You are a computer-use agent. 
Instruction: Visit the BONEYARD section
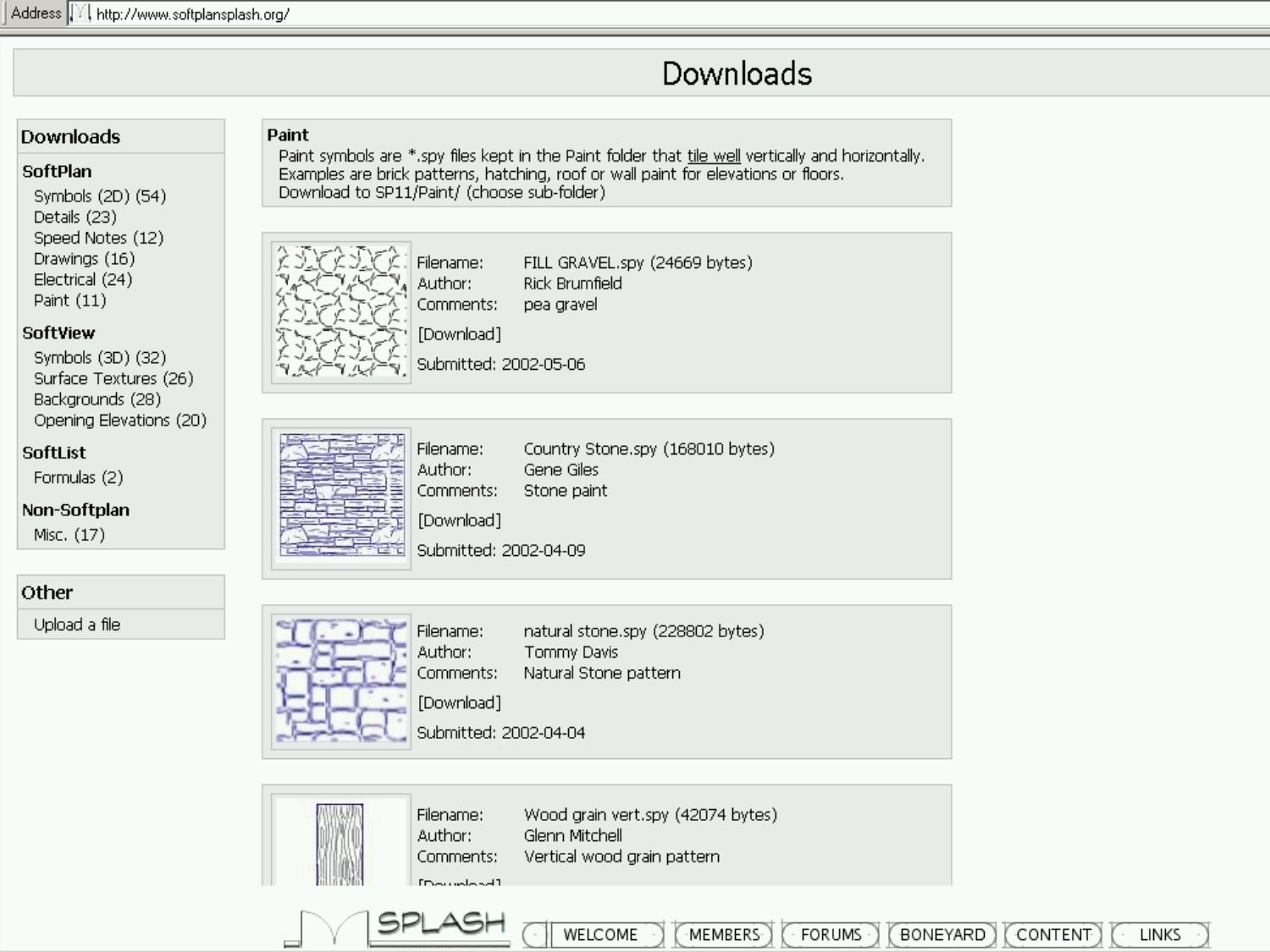tap(942, 934)
